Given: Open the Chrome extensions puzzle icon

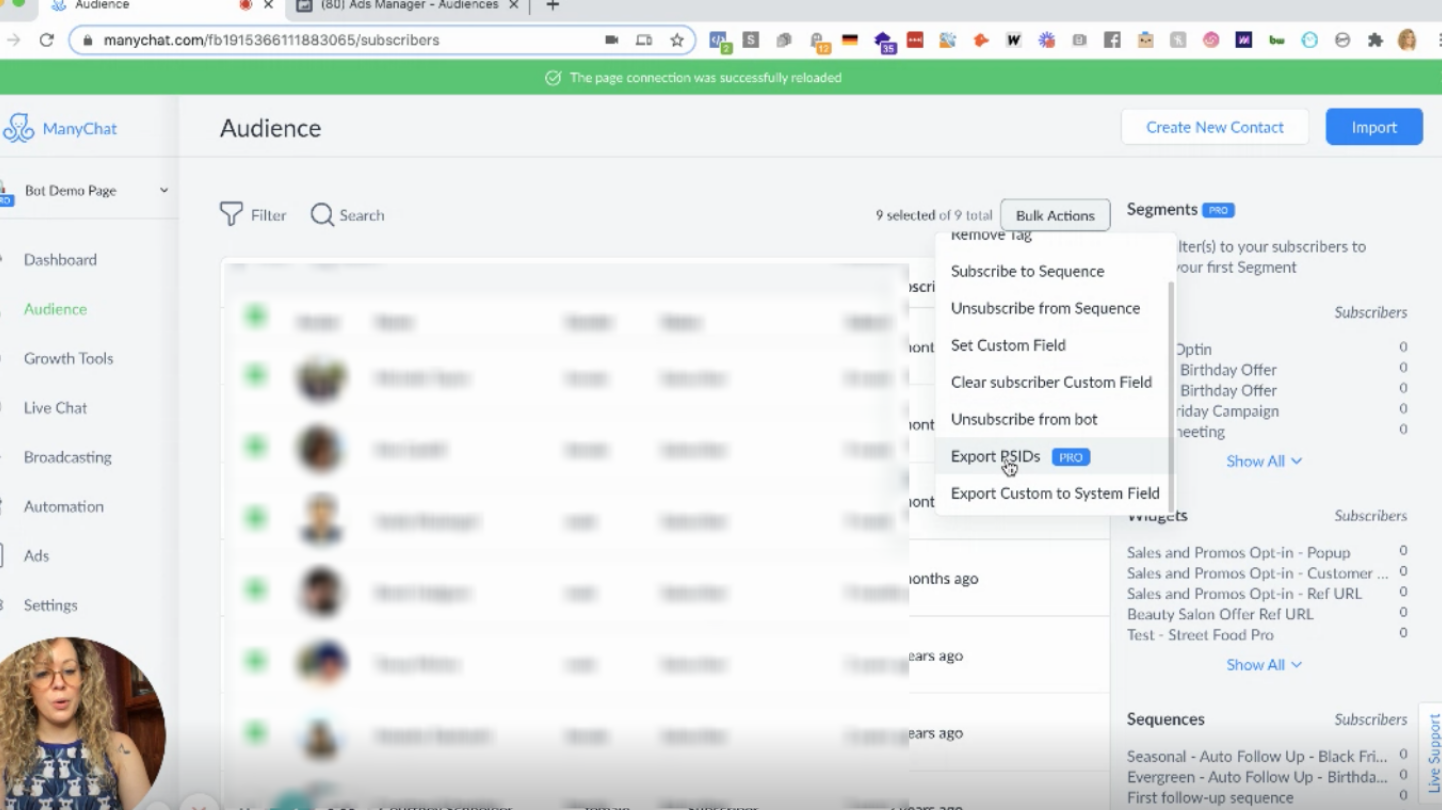Looking at the screenshot, I should coord(1375,40).
